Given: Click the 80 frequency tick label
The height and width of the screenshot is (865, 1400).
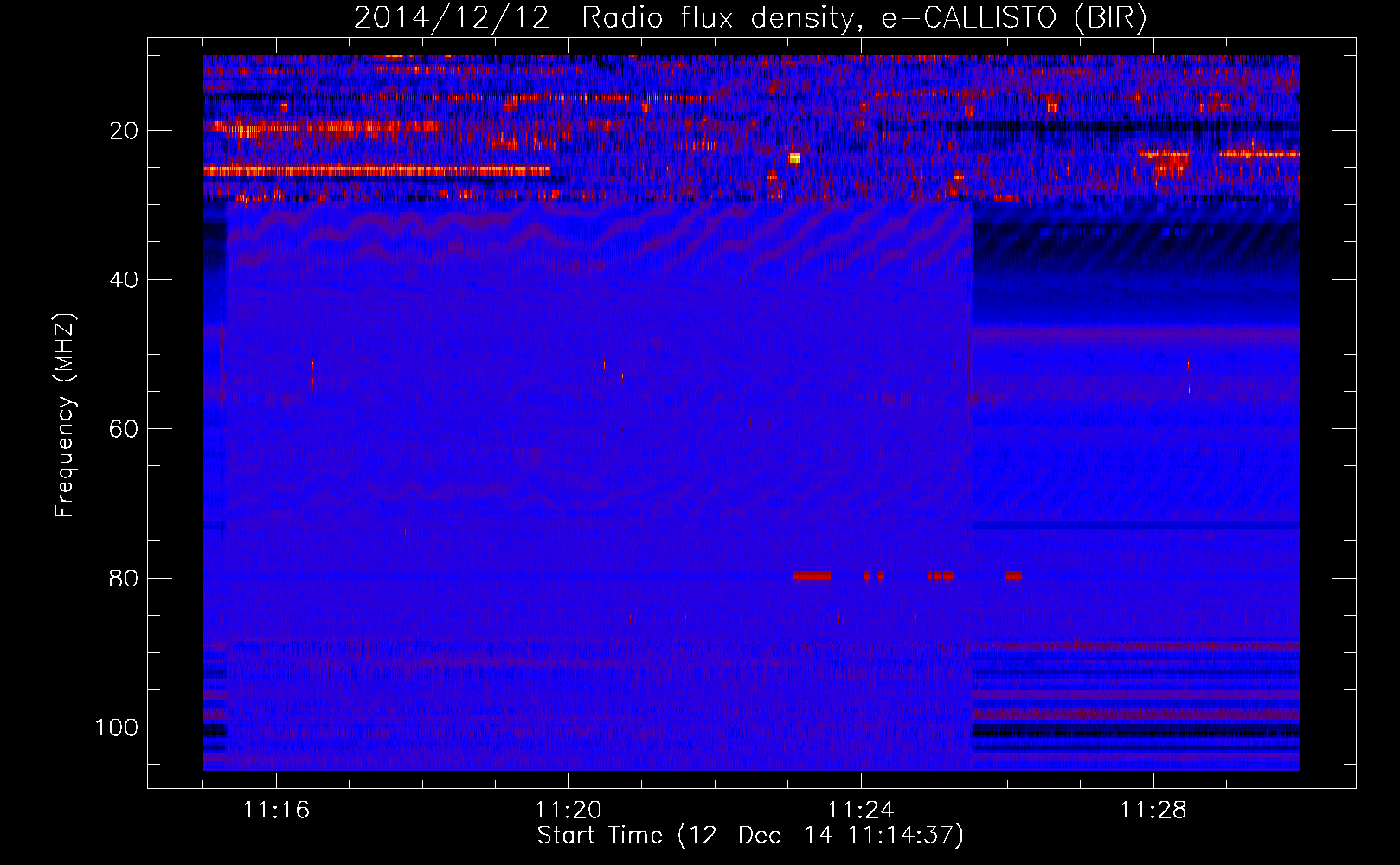Looking at the screenshot, I should click(124, 578).
